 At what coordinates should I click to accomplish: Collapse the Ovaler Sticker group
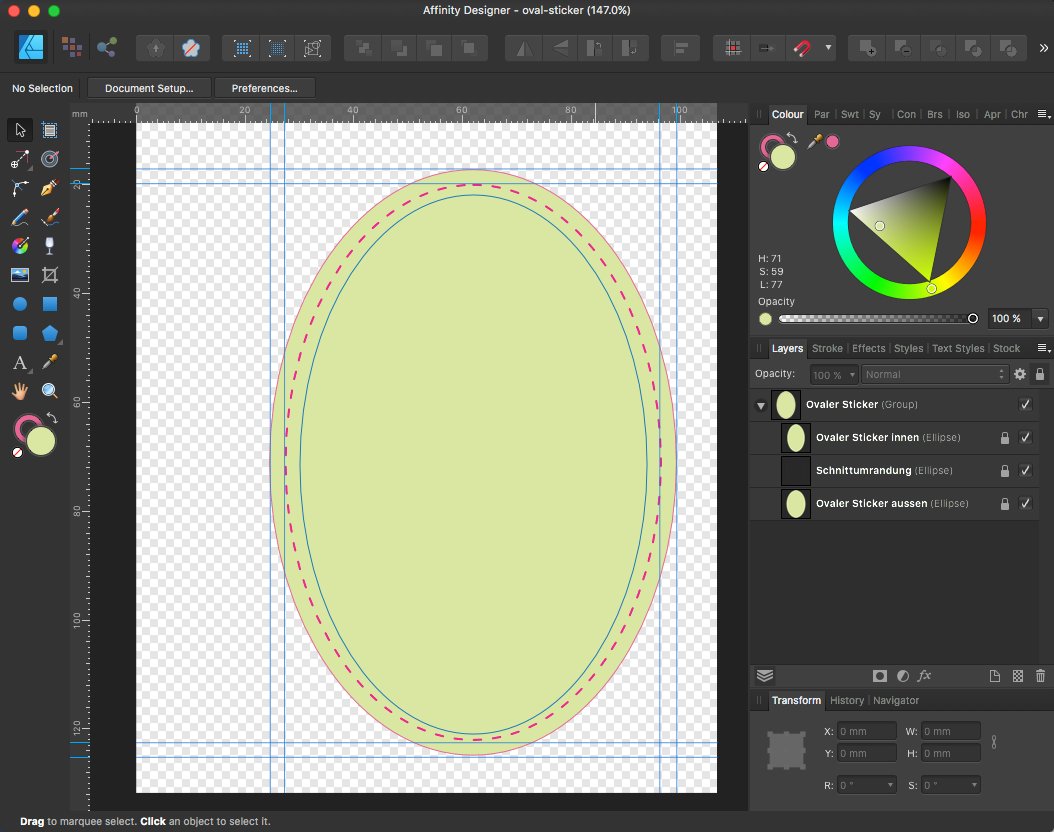761,405
